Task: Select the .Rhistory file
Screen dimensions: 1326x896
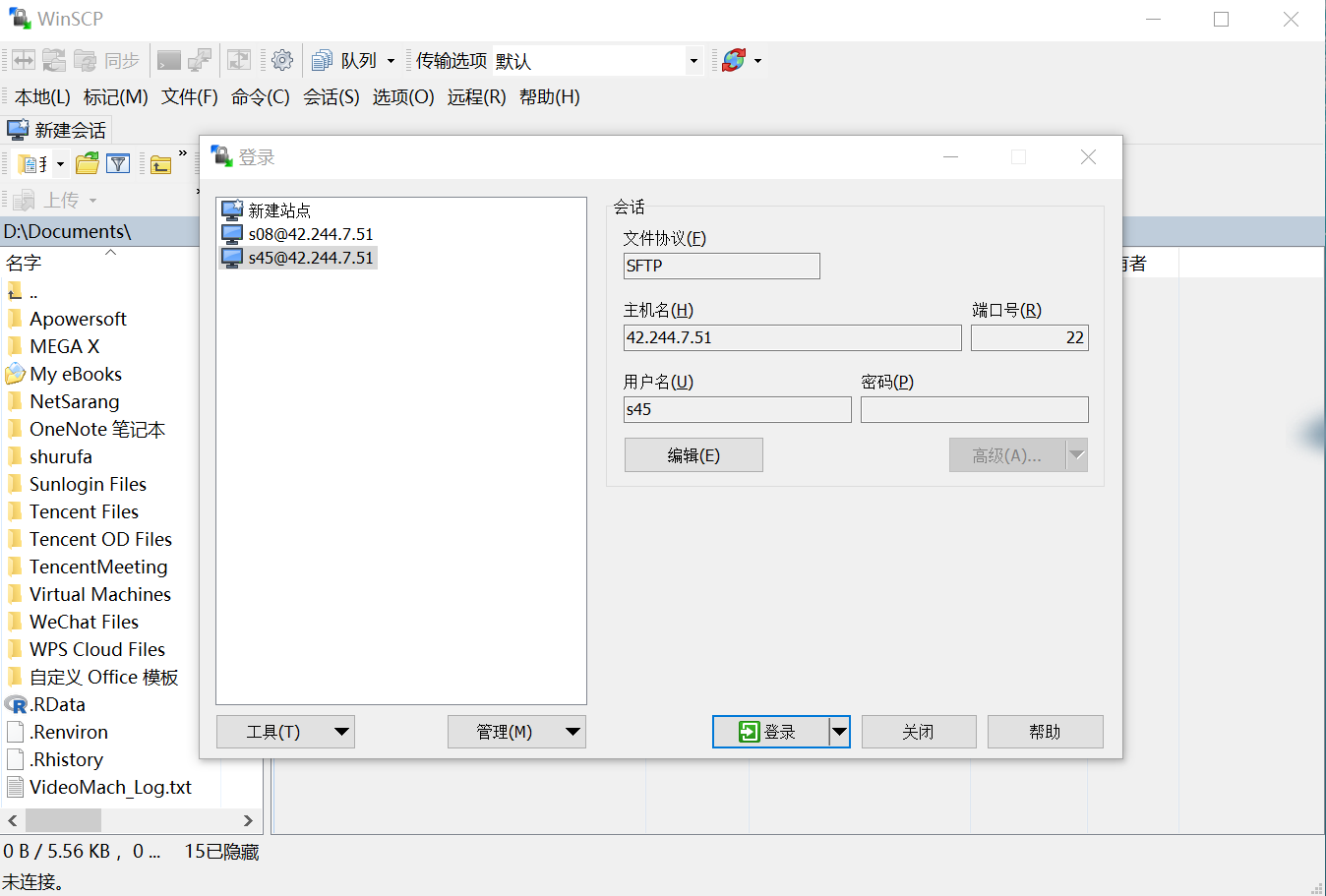Action: tap(67, 759)
